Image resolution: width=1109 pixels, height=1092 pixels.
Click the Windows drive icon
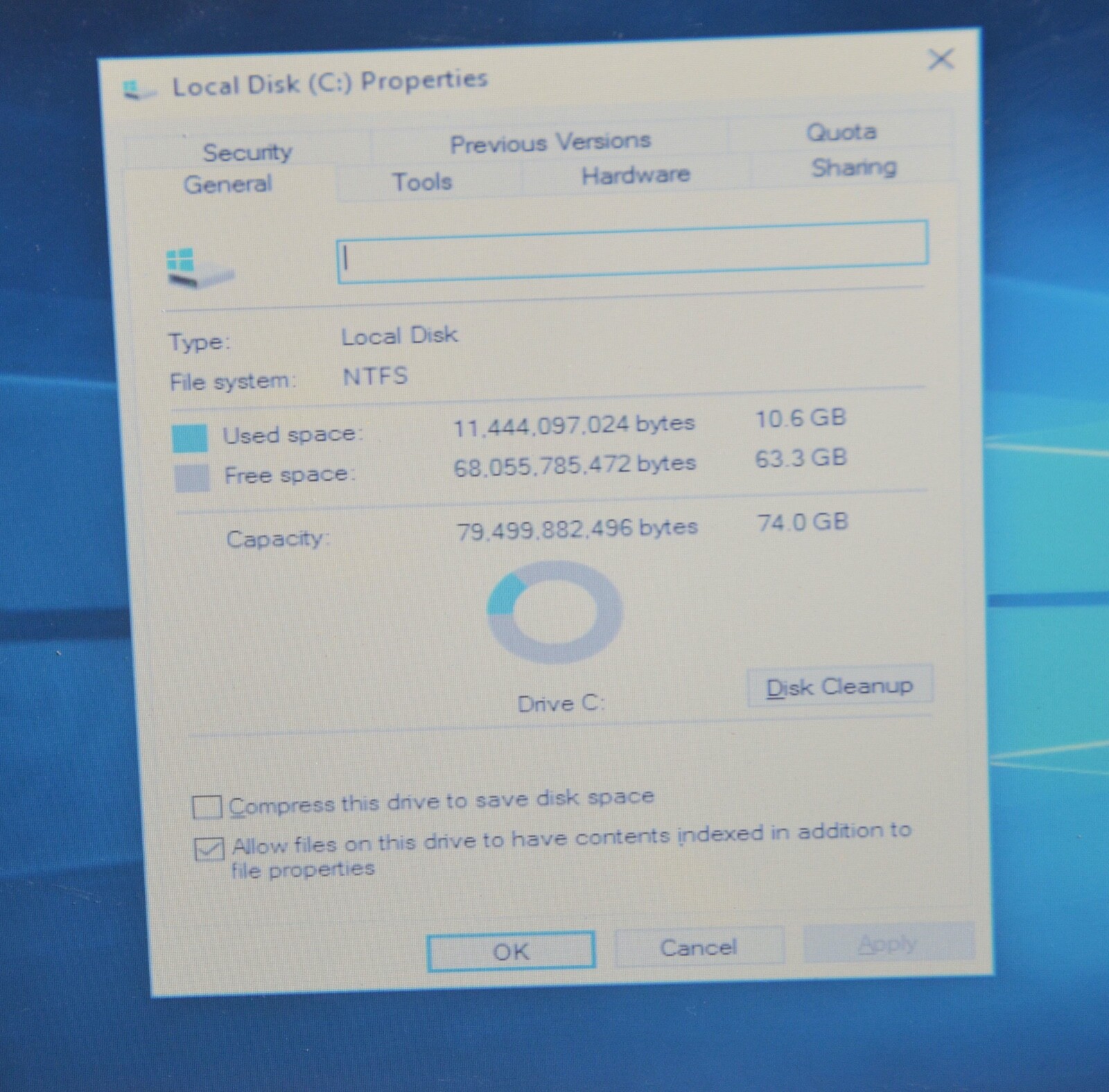coord(199,269)
